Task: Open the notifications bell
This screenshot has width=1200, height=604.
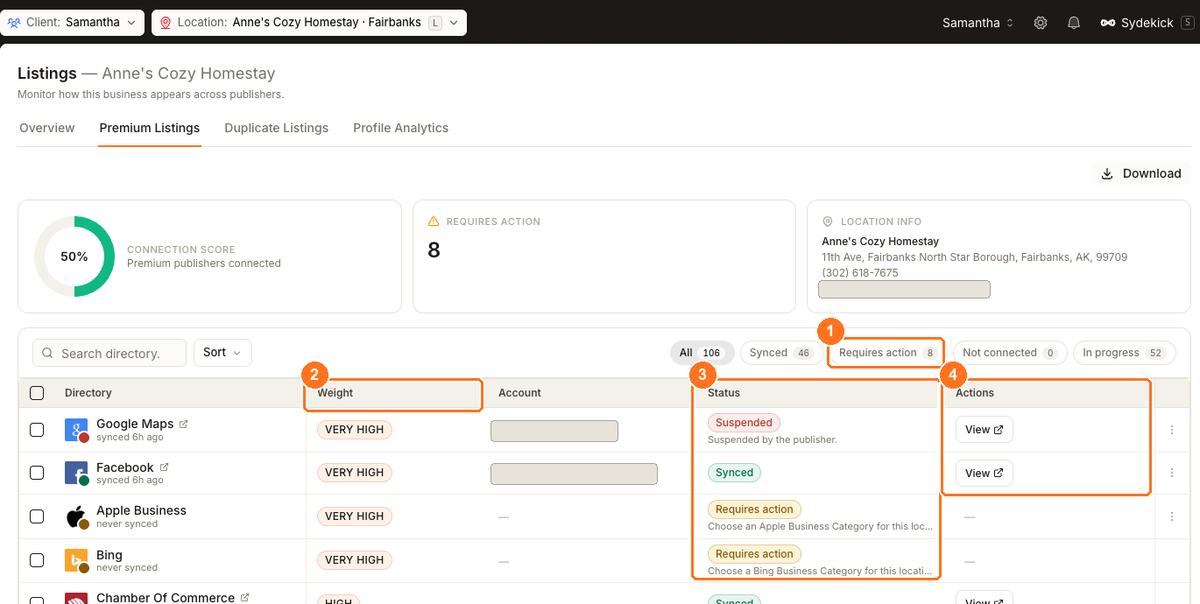Action: click(1073, 22)
